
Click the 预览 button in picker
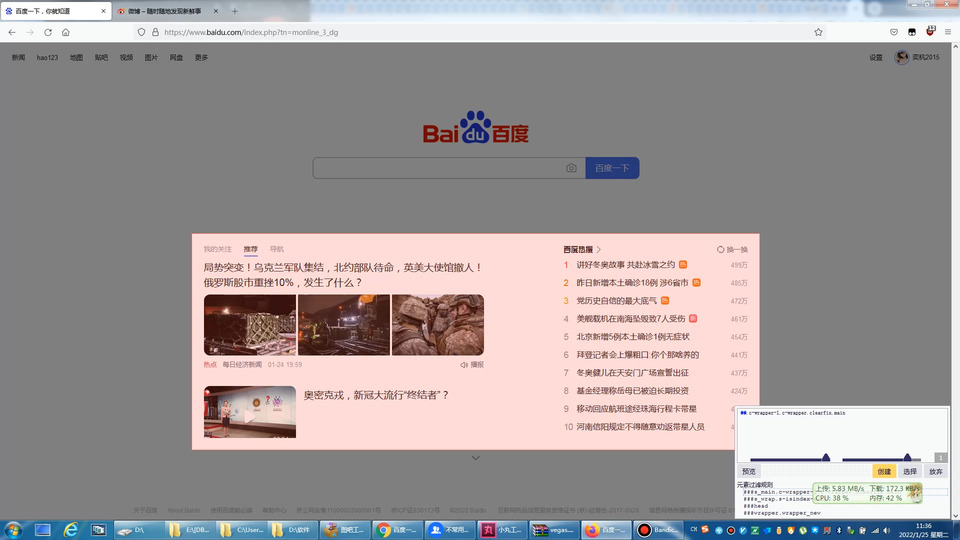click(x=749, y=471)
